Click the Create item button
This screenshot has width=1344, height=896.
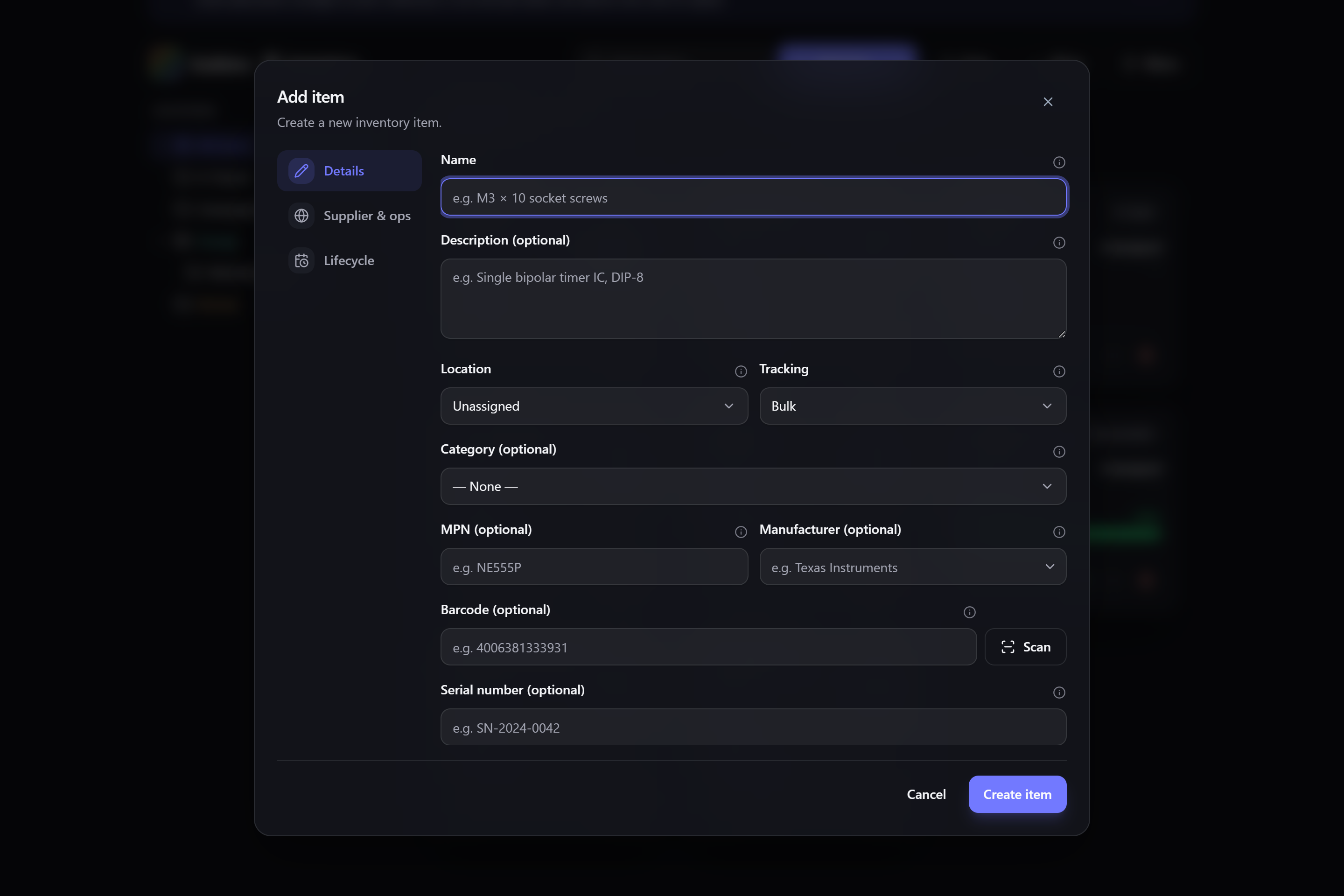(x=1017, y=794)
